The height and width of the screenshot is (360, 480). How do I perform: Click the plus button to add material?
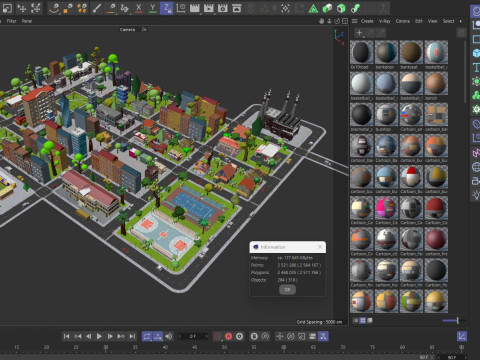click(x=359, y=33)
